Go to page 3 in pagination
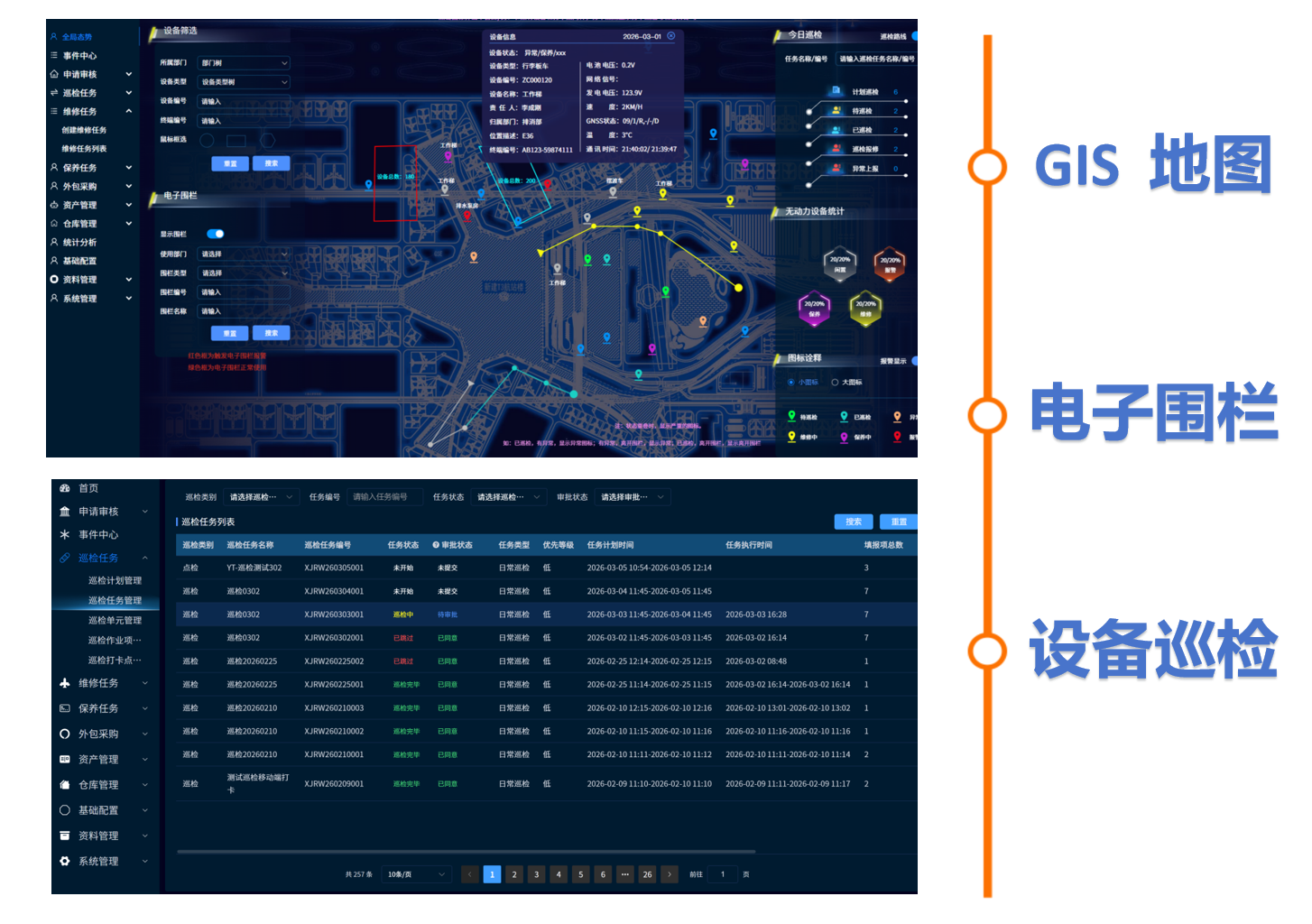The width and height of the screenshot is (1312, 924). click(536, 874)
